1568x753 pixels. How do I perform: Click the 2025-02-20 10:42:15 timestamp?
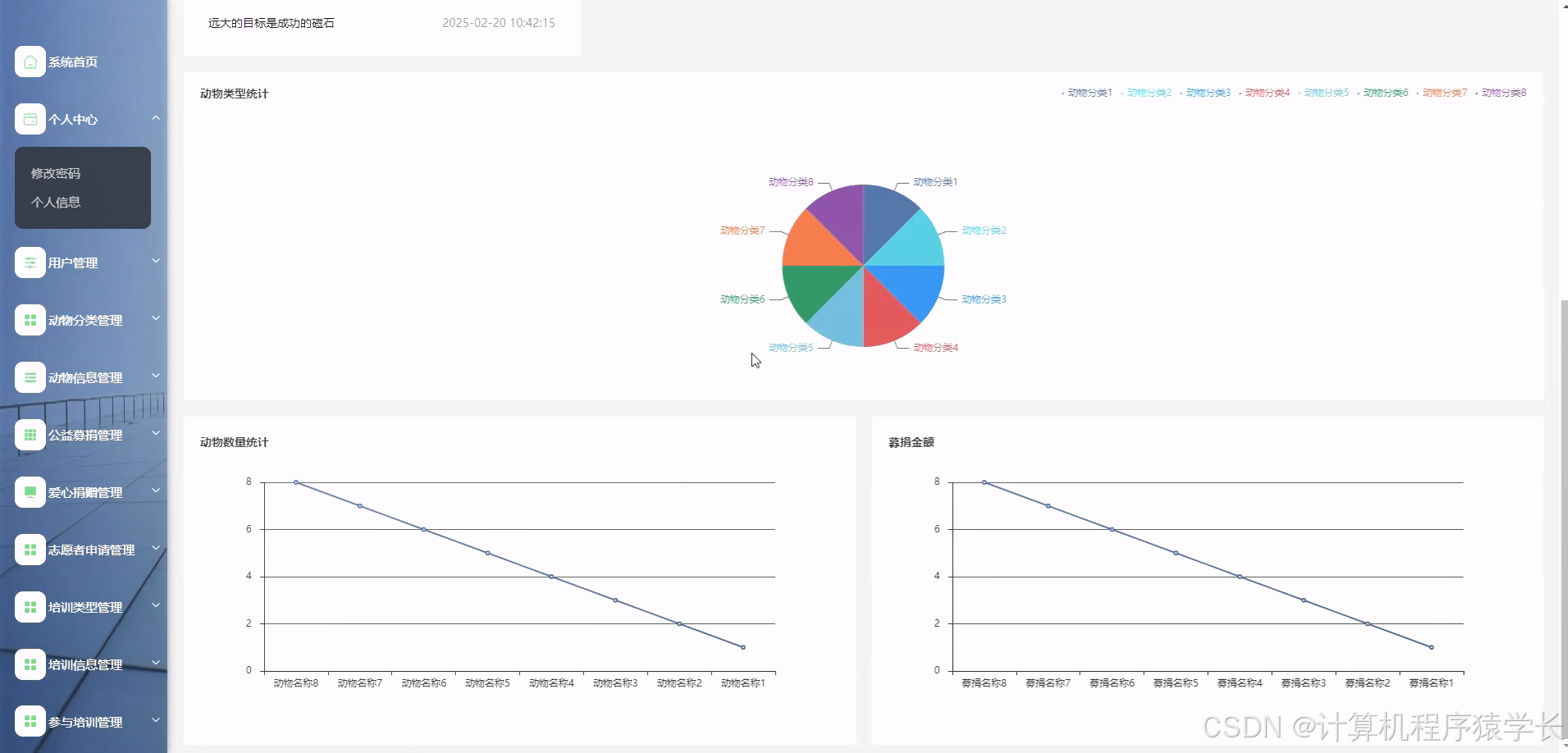(499, 23)
